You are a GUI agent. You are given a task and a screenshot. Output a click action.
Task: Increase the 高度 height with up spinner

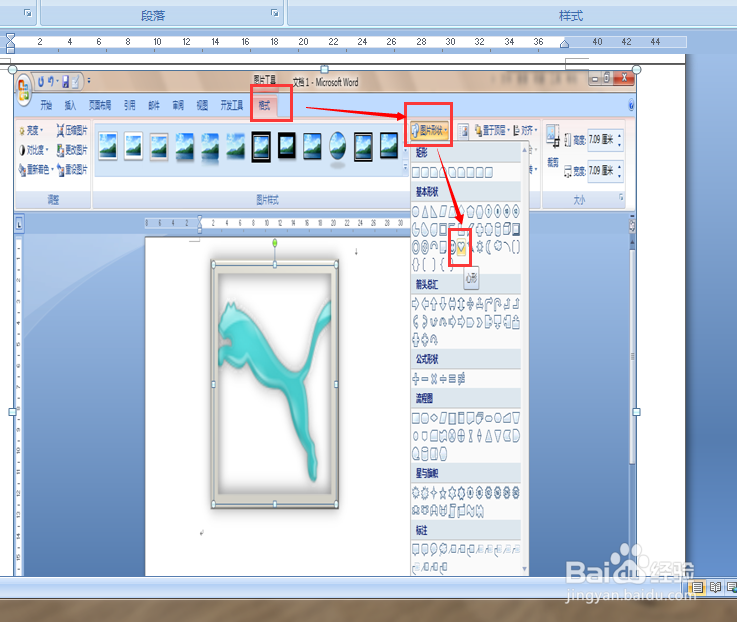pyautogui.click(x=619, y=136)
